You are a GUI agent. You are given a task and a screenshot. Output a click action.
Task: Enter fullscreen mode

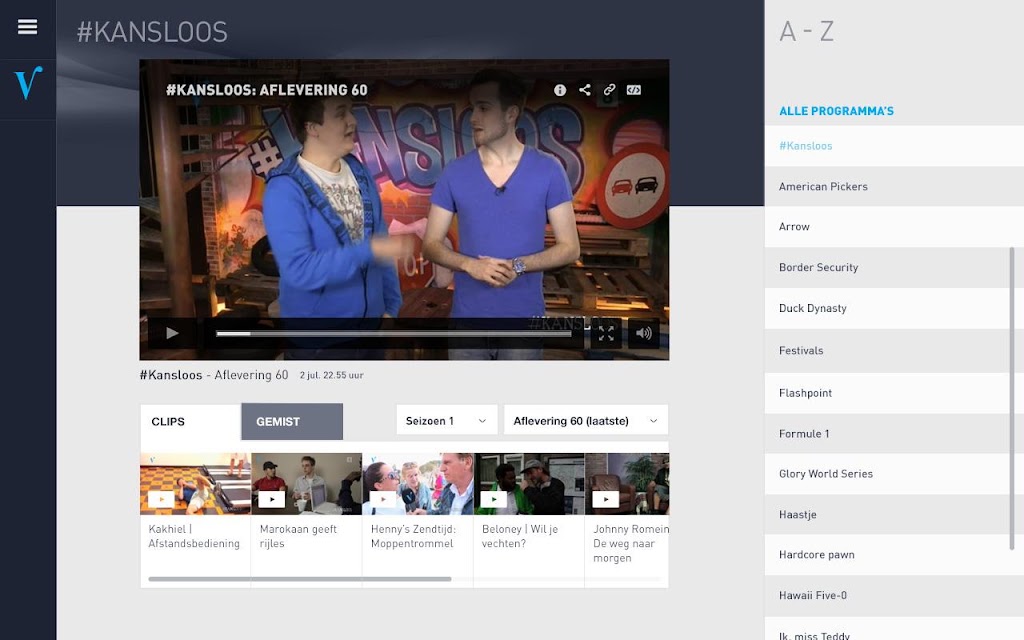606,334
